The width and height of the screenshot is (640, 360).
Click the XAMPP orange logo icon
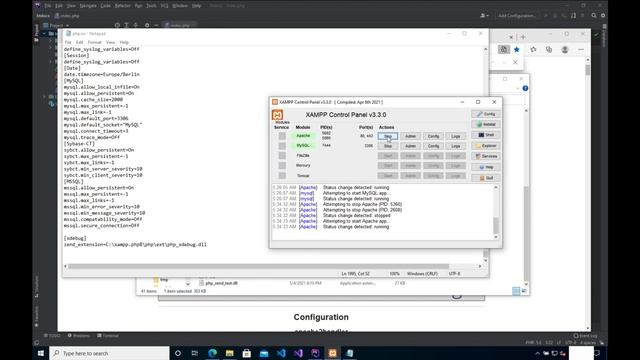coord(278,115)
